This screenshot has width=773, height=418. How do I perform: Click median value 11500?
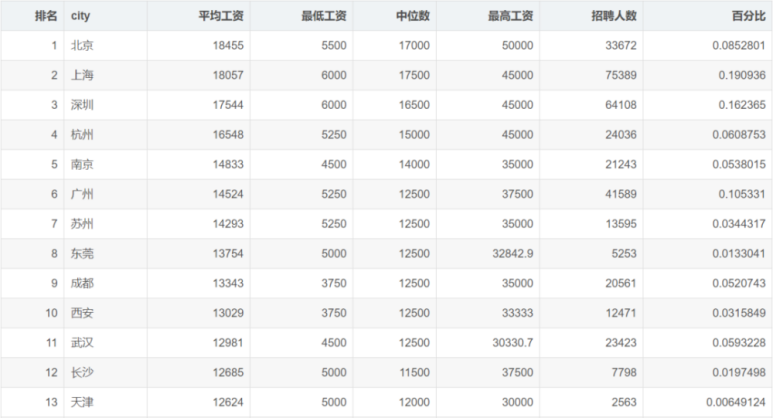click(414, 372)
